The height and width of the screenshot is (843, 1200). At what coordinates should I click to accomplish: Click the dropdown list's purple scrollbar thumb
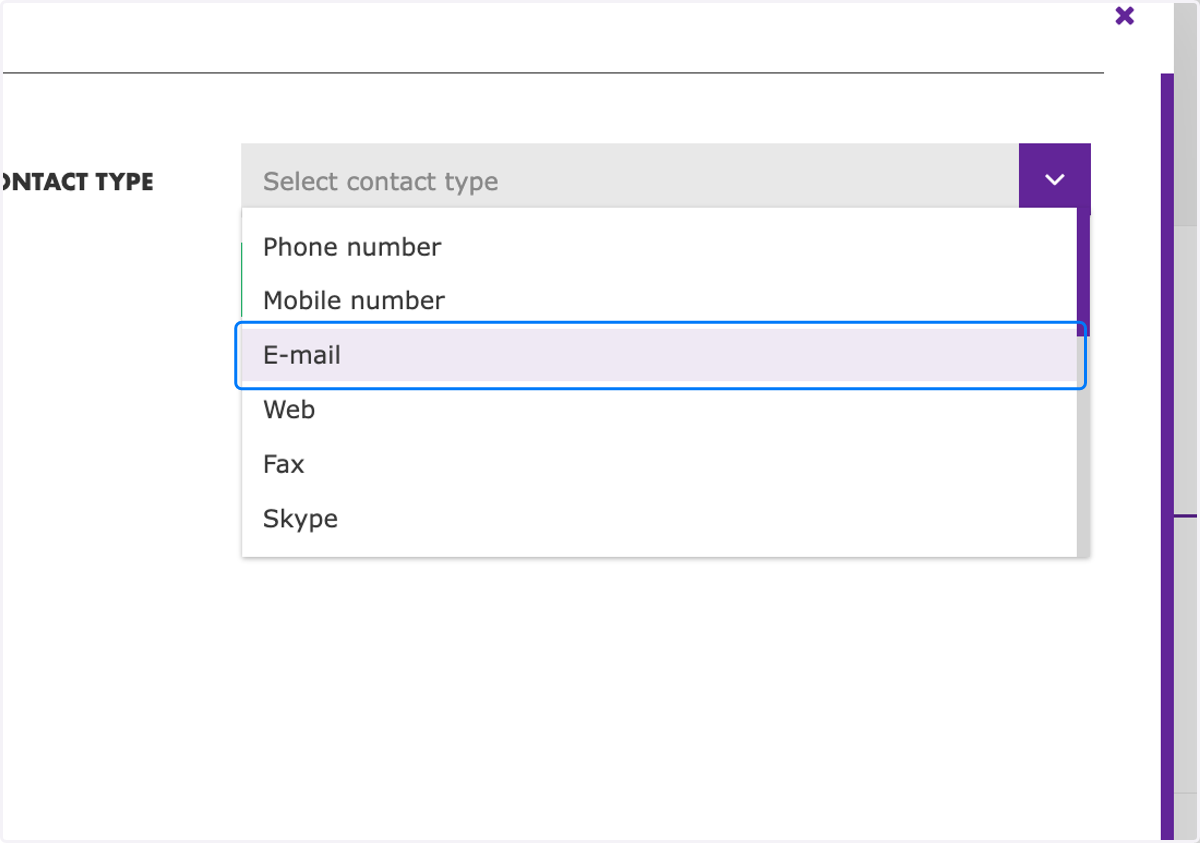coord(1083,274)
